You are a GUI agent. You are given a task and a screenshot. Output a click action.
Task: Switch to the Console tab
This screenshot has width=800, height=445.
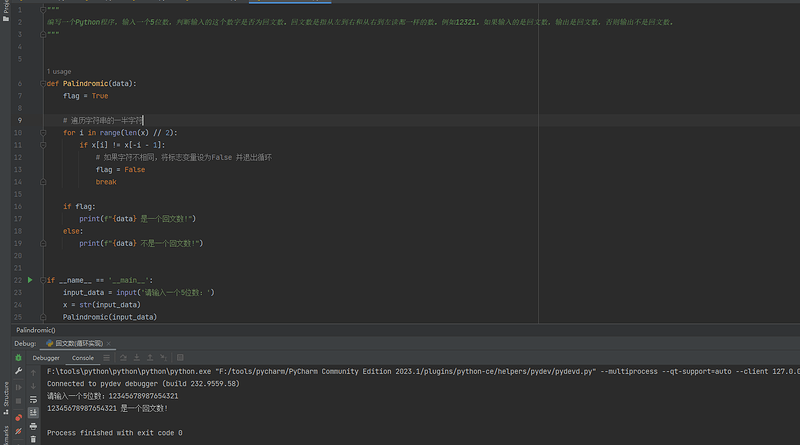pyautogui.click(x=83, y=358)
